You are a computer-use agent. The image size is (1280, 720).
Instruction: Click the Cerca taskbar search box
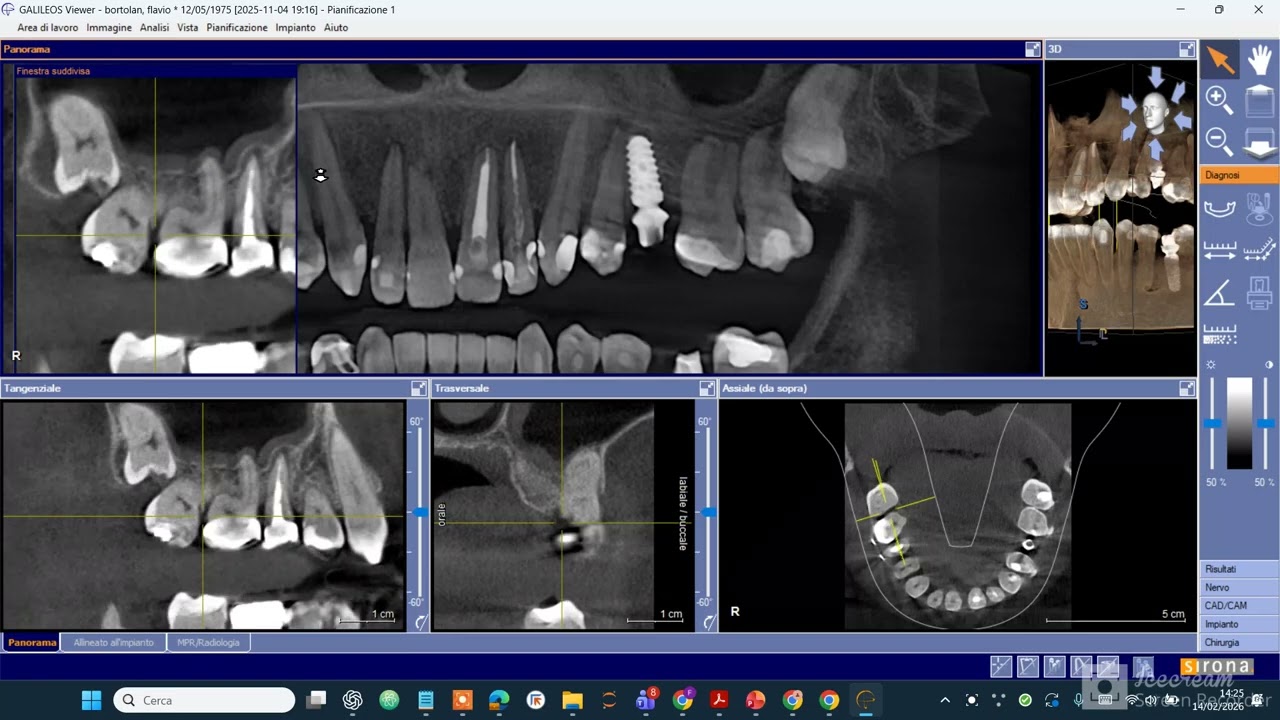[x=204, y=700]
